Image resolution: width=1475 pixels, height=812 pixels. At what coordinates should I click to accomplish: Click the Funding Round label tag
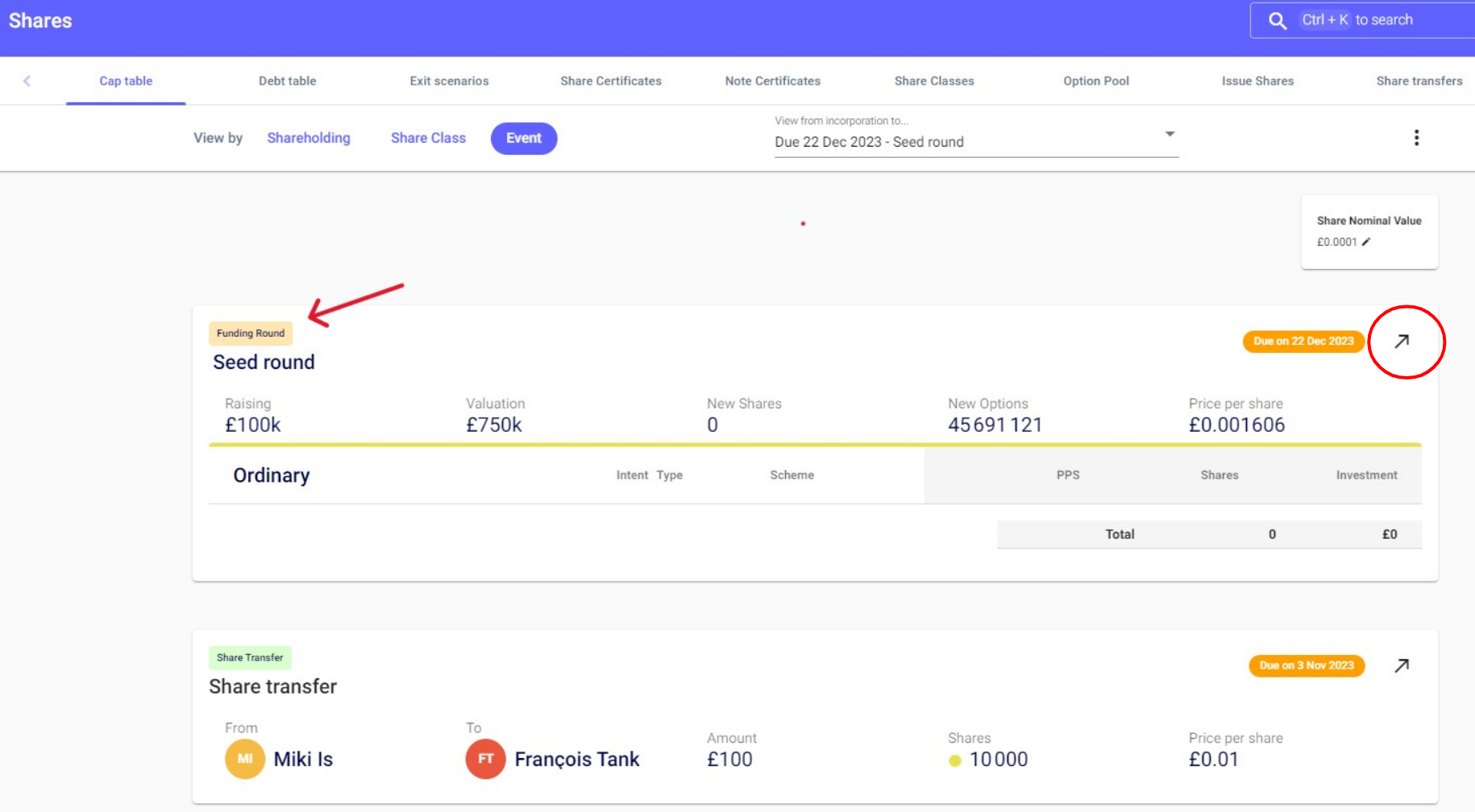[x=251, y=333]
